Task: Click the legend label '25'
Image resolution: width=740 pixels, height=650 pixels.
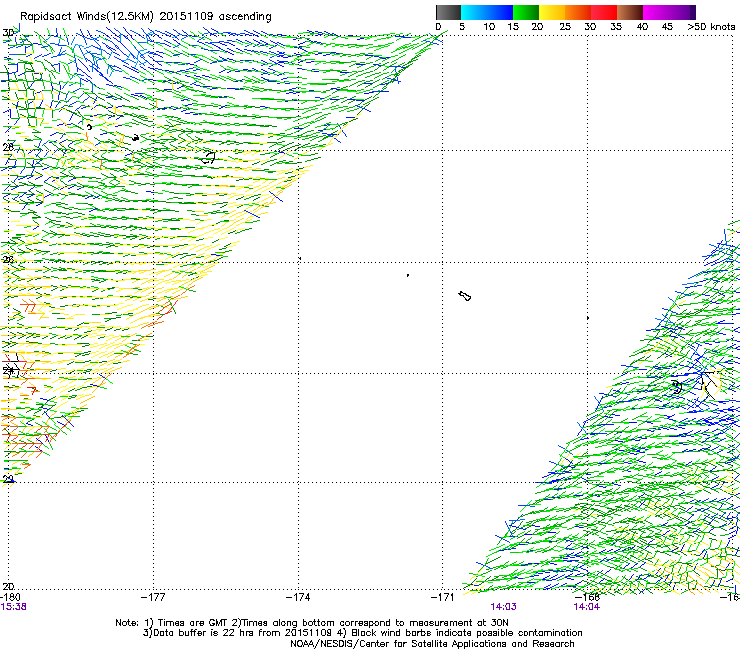Action: click(565, 27)
